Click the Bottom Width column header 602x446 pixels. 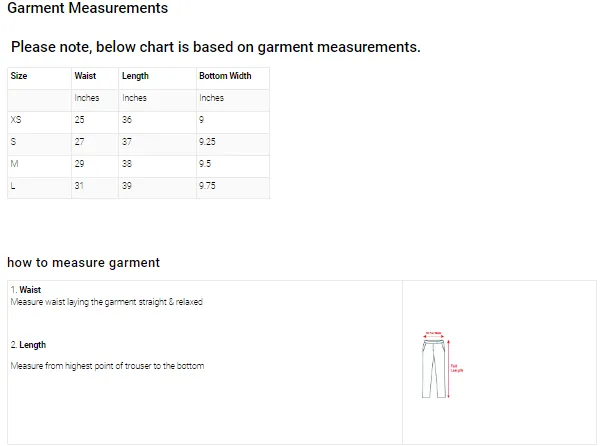pyautogui.click(x=225, y=76)
